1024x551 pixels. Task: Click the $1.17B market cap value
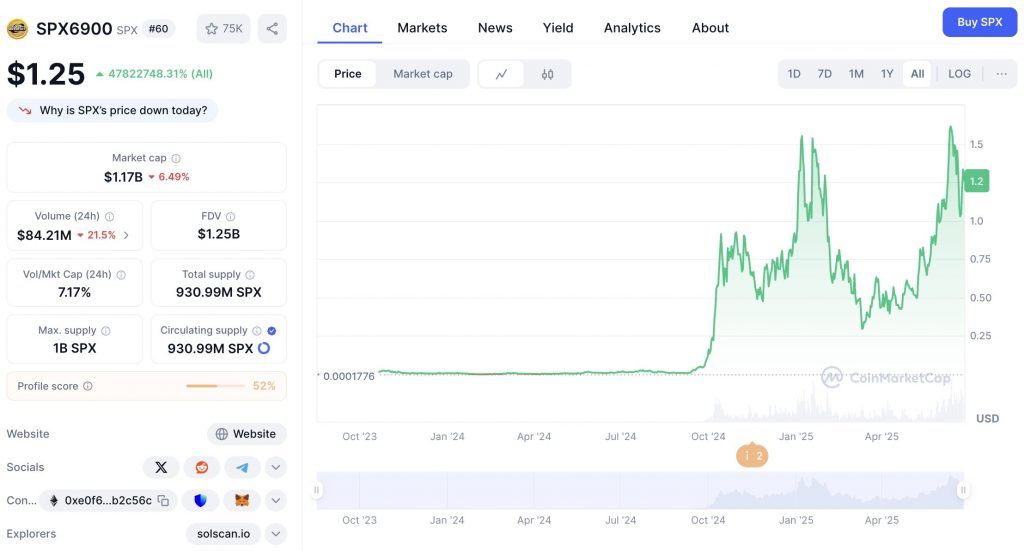(x=123, y=177)
